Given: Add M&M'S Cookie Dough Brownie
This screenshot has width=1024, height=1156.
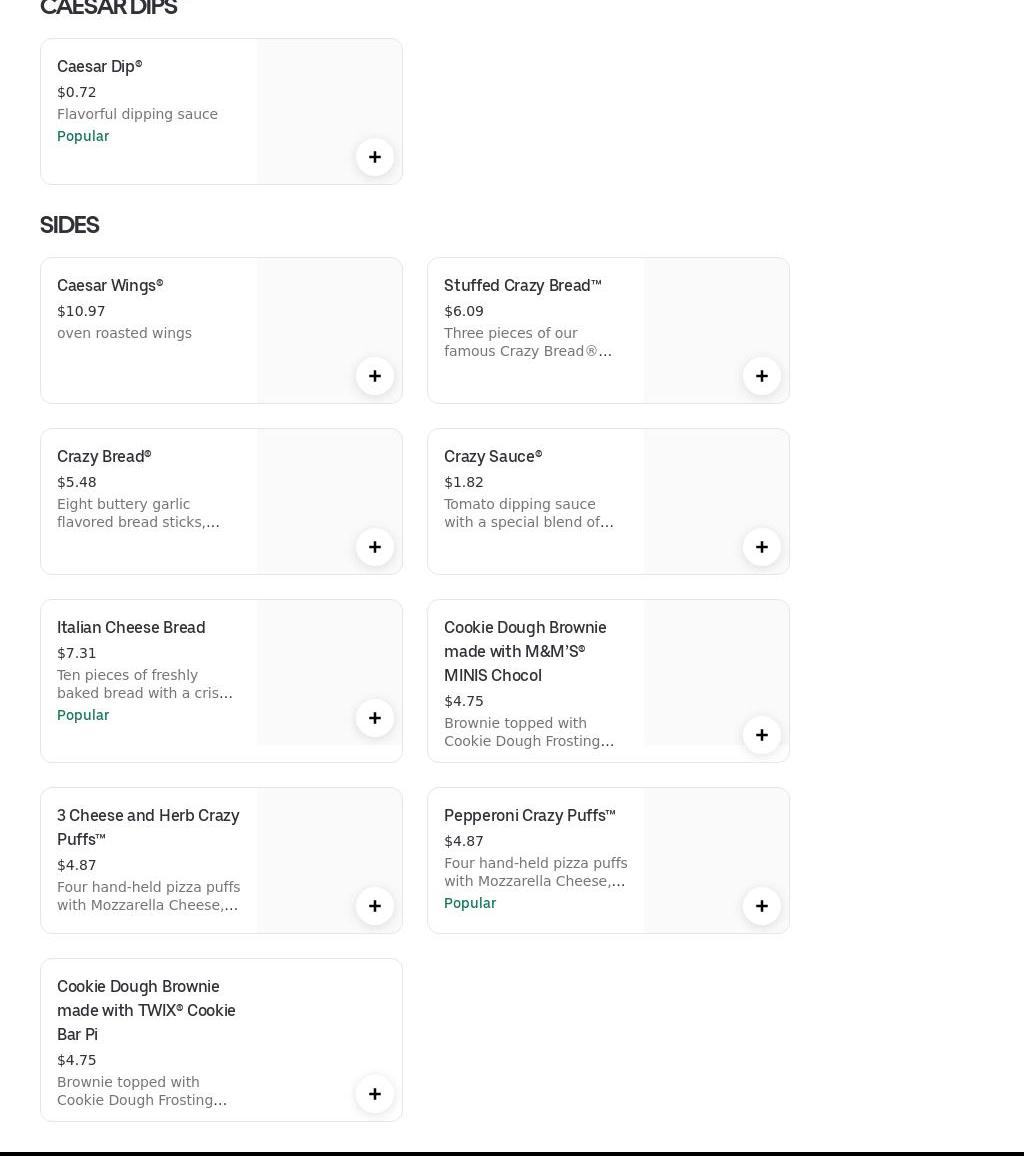Looking at the screenshot, I should [x=762, y=735].
